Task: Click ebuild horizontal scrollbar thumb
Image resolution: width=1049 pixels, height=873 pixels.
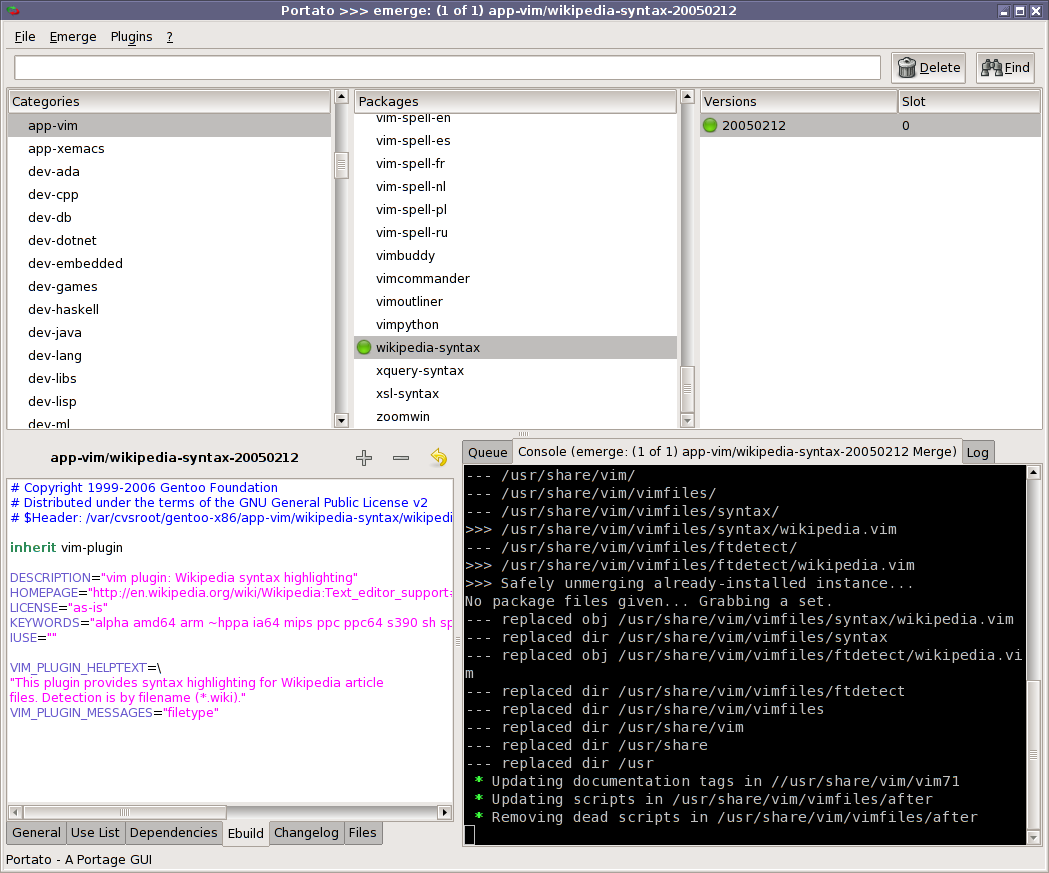Action: tap(124, 812)
